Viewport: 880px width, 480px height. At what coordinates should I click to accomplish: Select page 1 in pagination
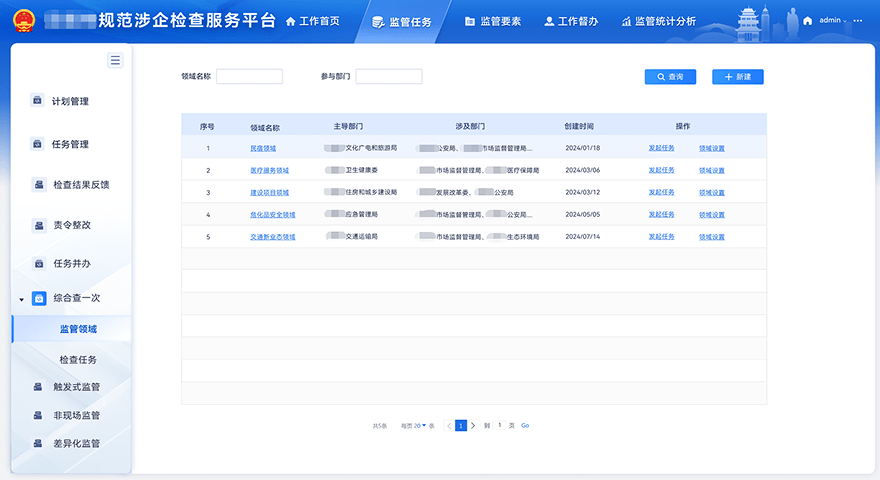click(x=461, y=426)
